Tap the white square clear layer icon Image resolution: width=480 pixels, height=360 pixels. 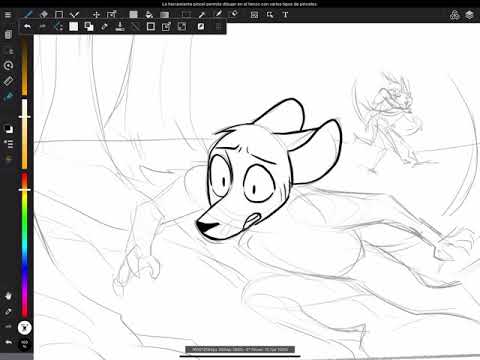tap(74, 26)
